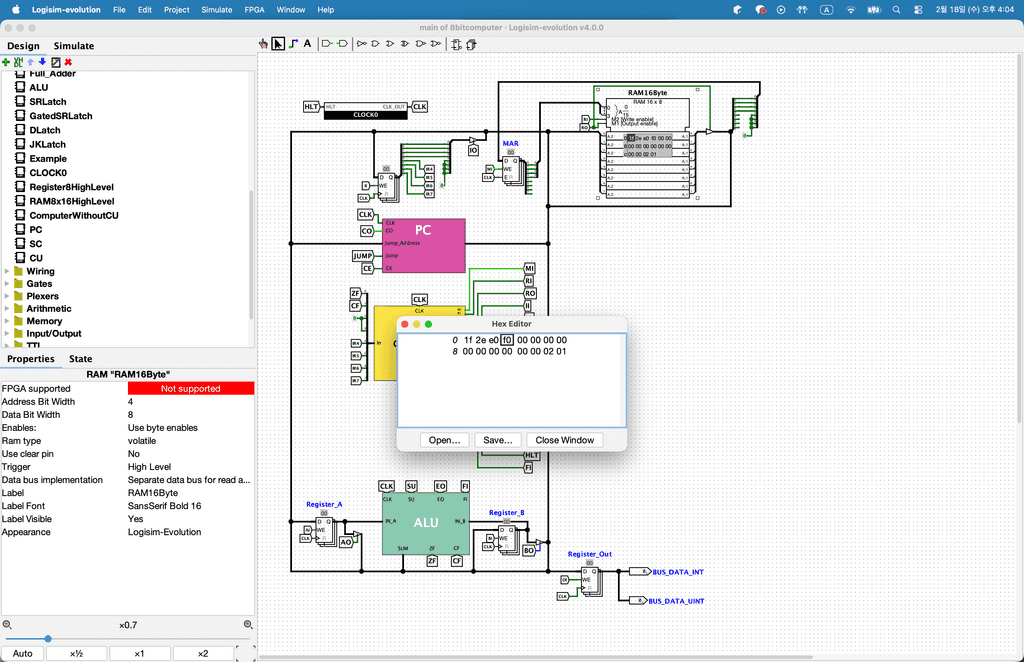Switch to the State tab
This screenshot has height=662, width=1024.
coord(80,359)
